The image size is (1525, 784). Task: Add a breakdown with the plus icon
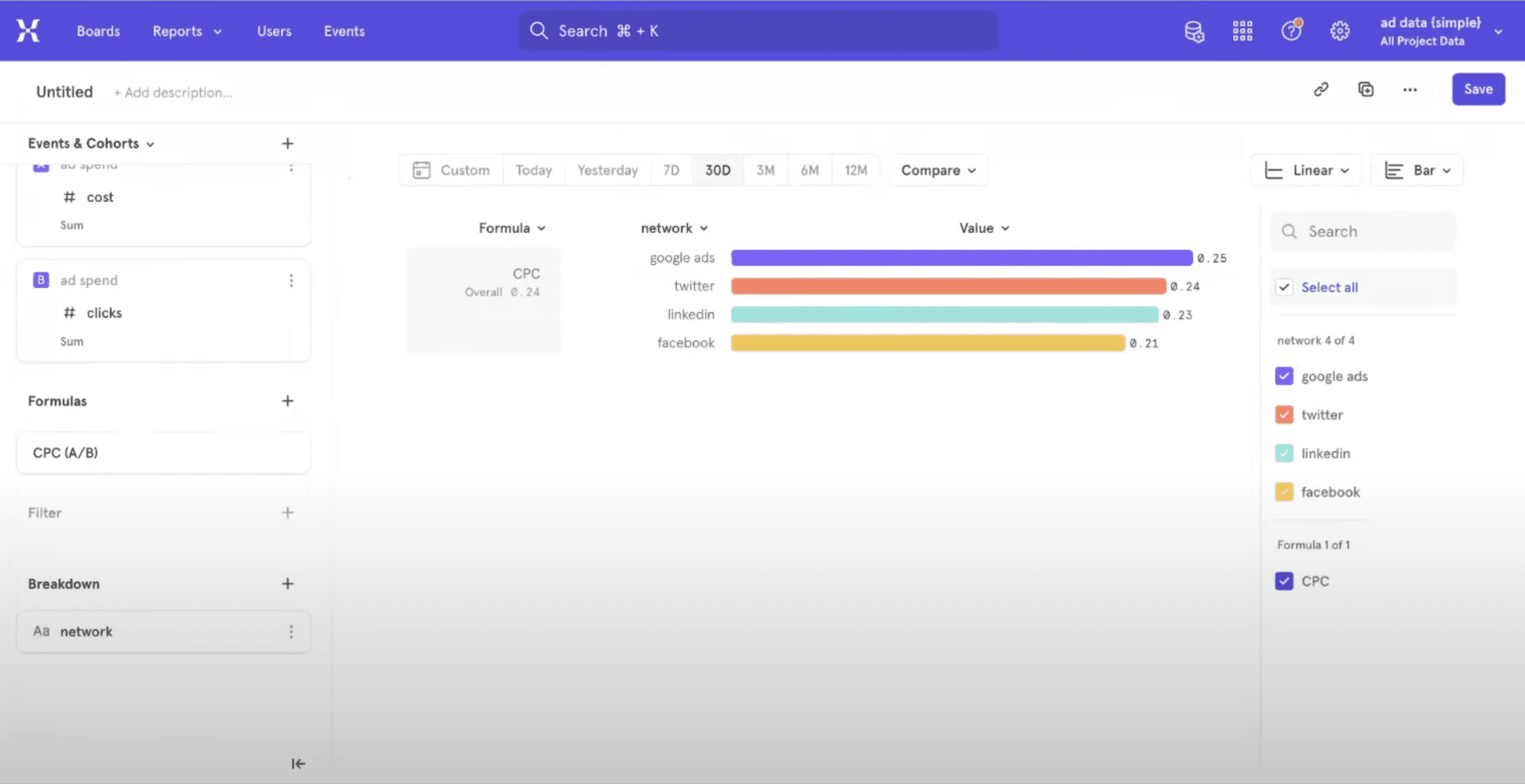tap(287, 583)
